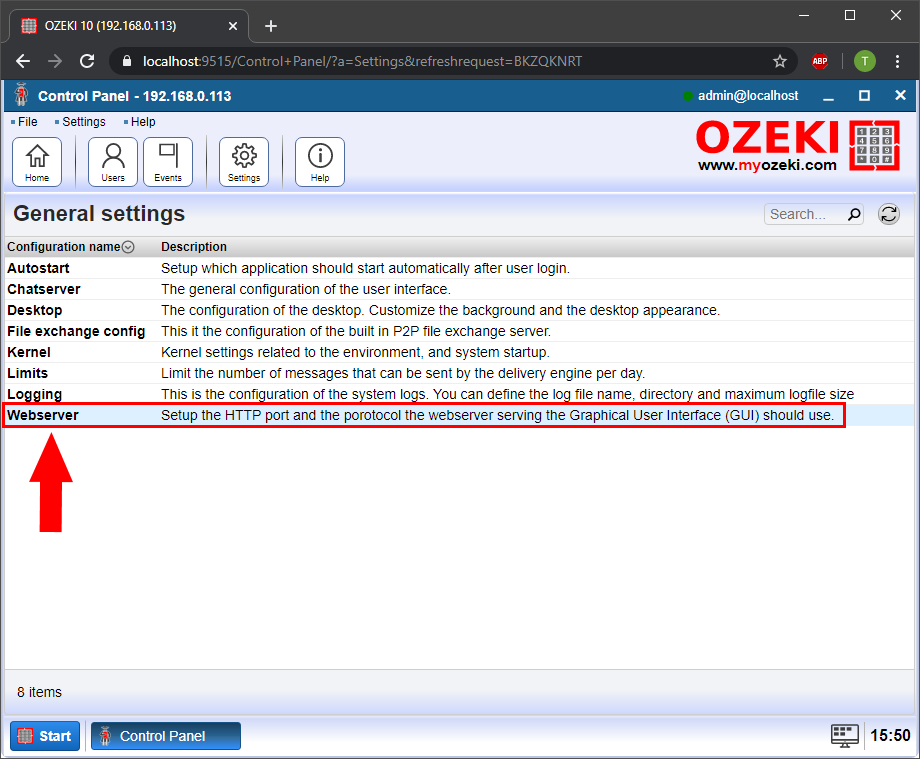Open the Events toolbar icon
The image size is (920, 759).
pos(168,162)
